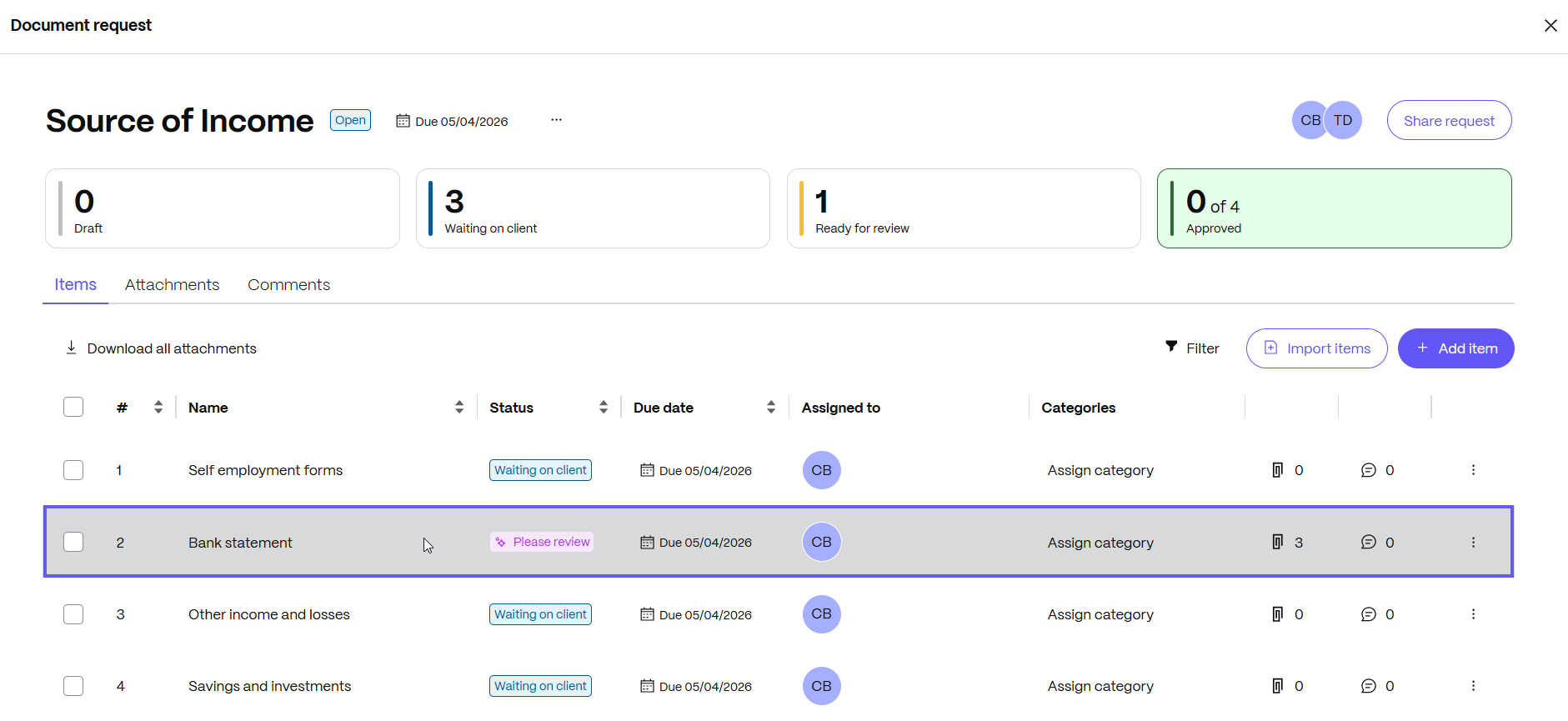Switch to the Attachments tab

pos(172,284)
